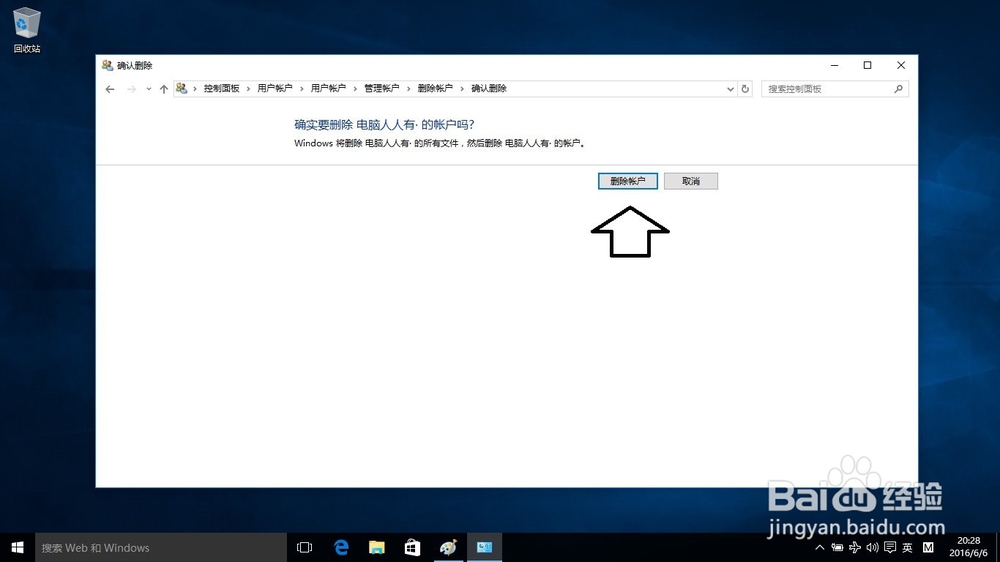This screenshot has width=1000, height=562.
Task: Click into the 搜索控制面板 search field
Action: coord(834,89)
